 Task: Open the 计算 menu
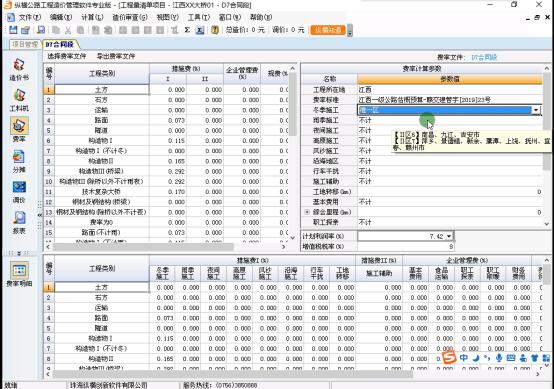click(93, 17)
